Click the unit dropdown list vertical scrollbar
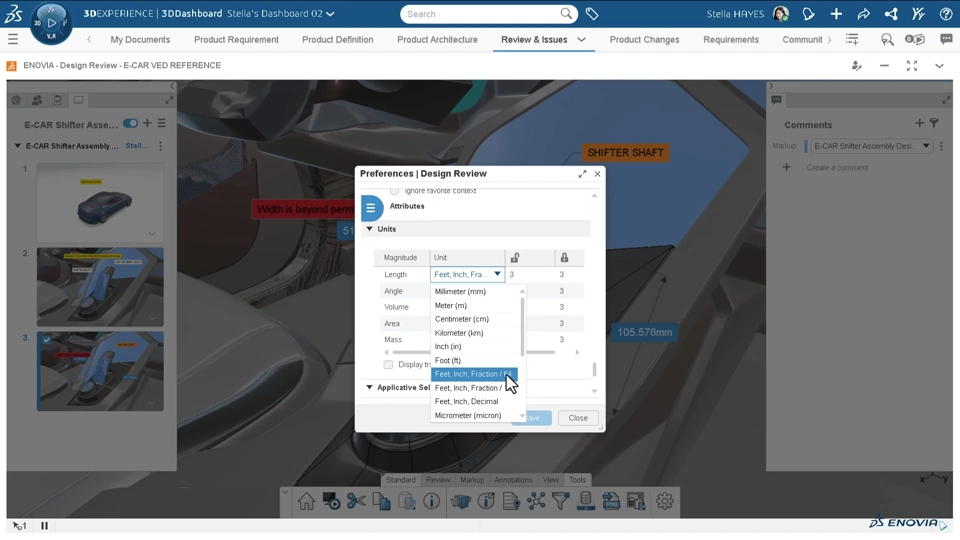 click(x=522, y=327)
